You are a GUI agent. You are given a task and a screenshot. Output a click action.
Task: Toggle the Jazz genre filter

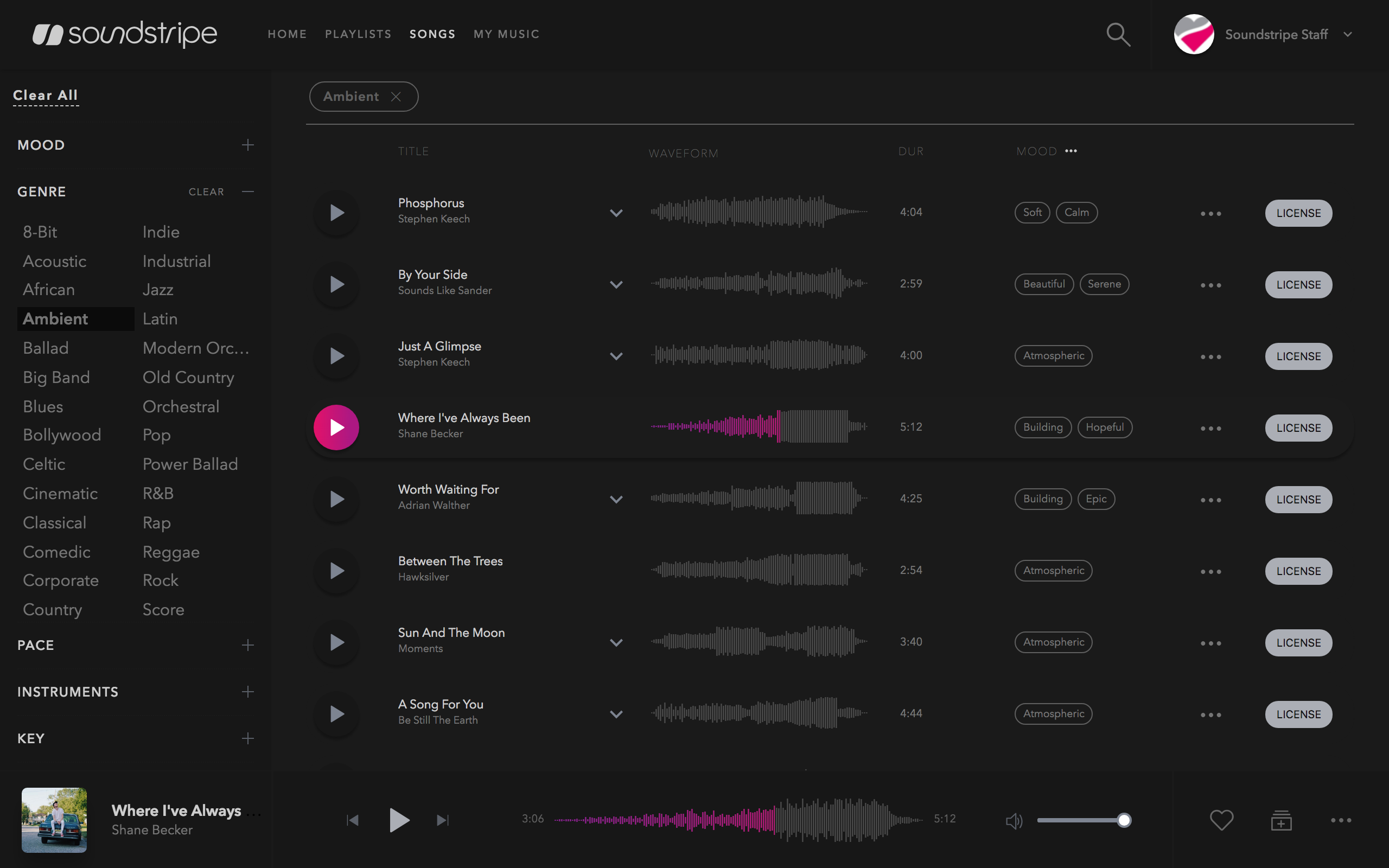pos(158,289)
